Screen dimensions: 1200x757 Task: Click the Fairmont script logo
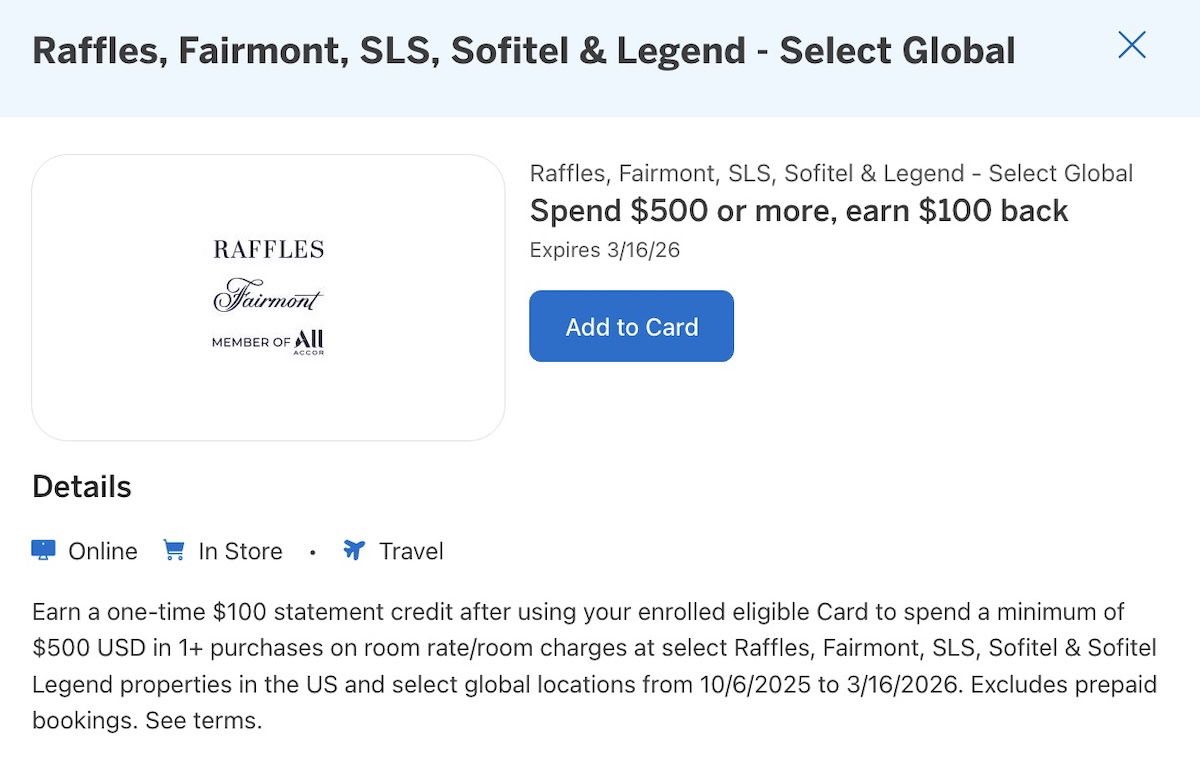click(268, 297)
